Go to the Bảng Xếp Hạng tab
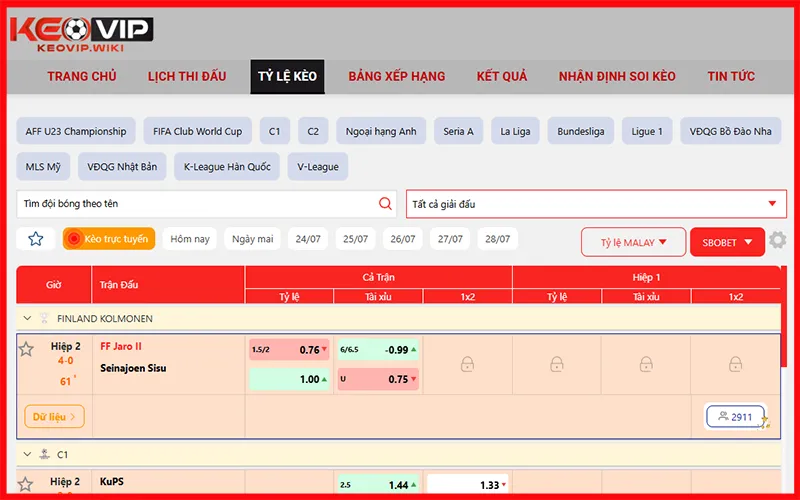800x500 pixels. pos(397,76)
